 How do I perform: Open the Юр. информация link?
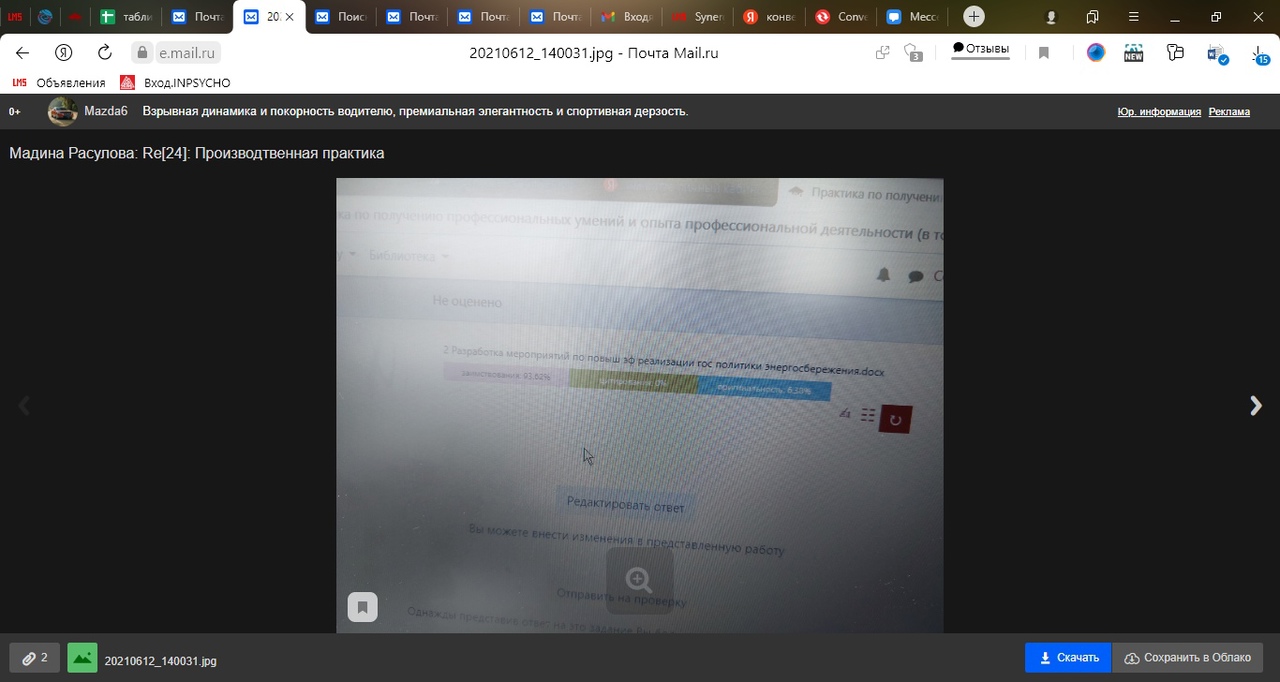tap(1159, 112)
